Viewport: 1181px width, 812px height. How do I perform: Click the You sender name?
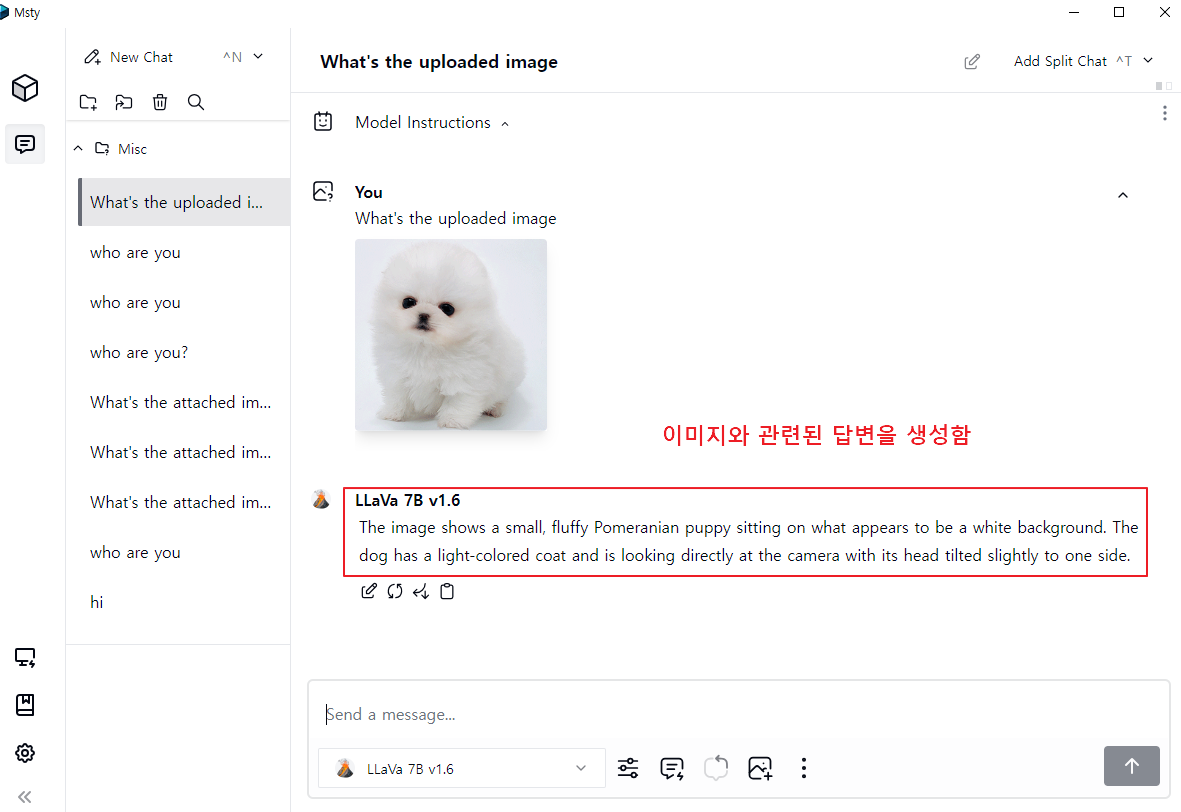click(369, 192)
